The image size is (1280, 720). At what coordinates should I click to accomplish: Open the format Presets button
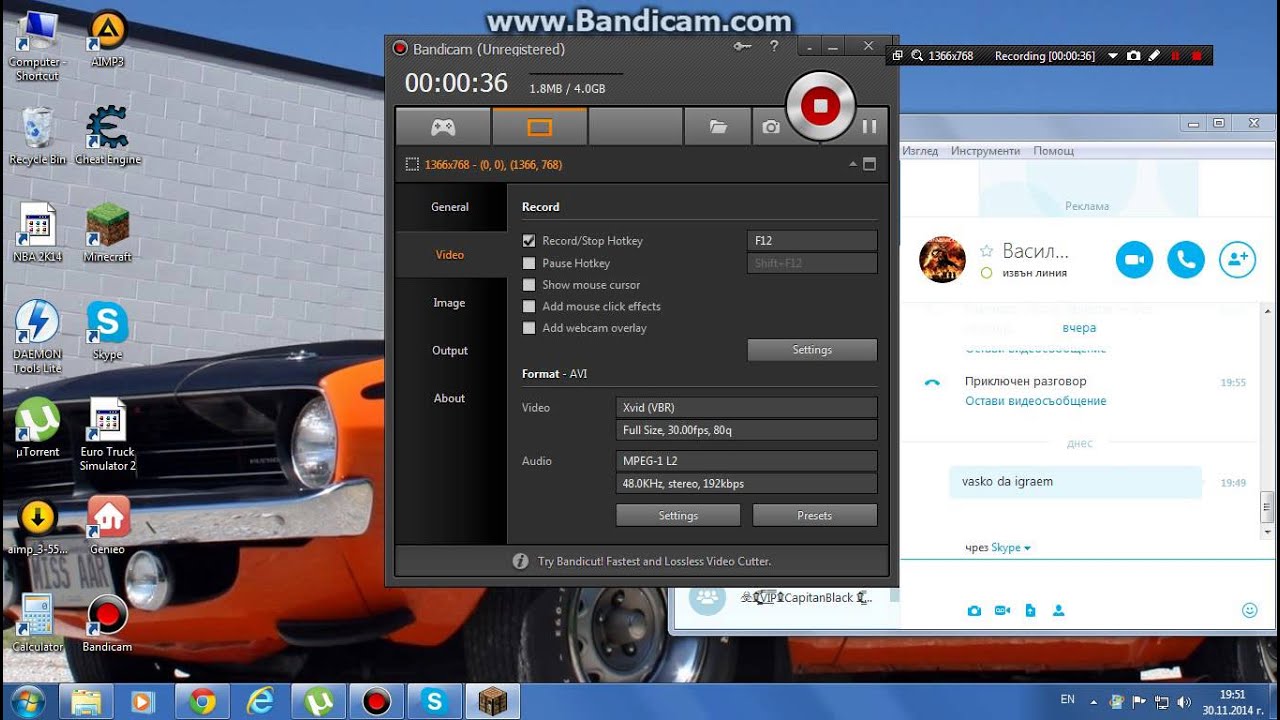coord(815,516)
